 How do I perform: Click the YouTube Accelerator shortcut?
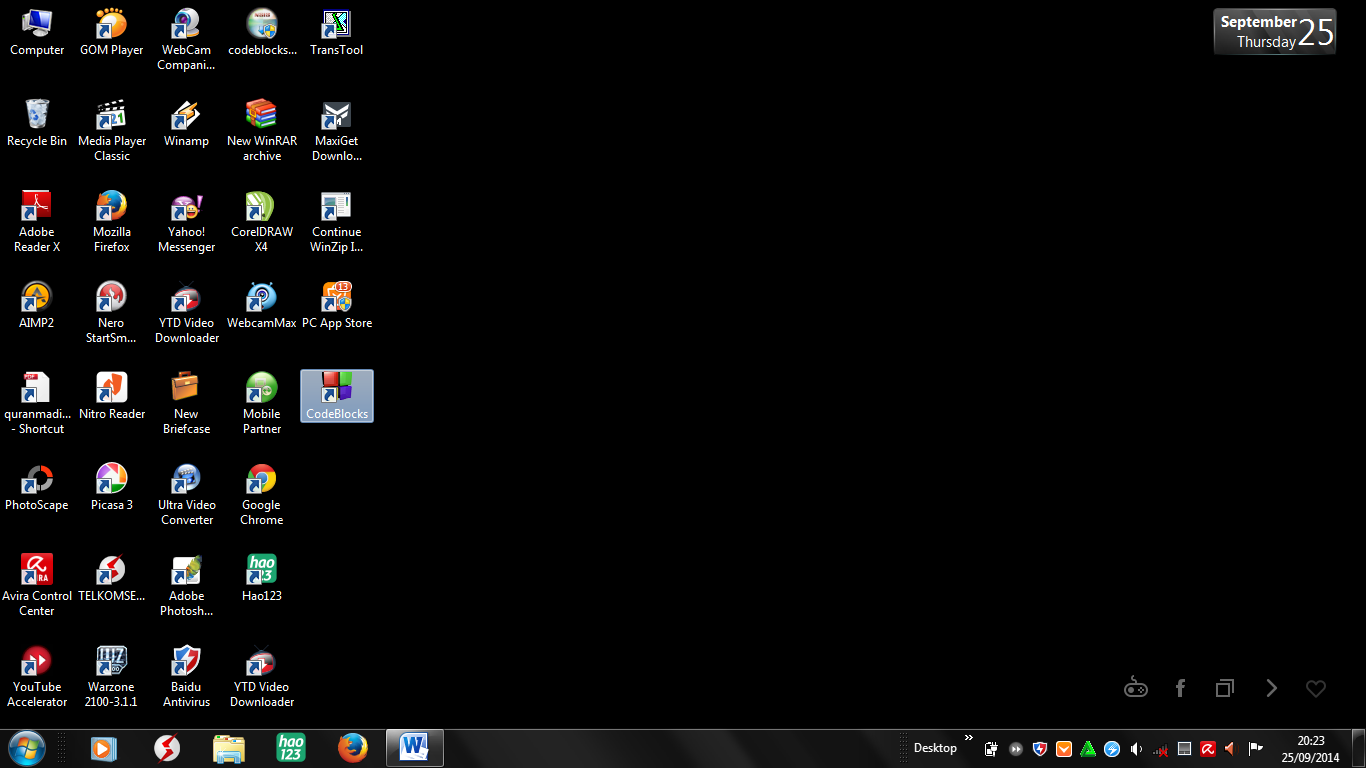click(x=37, y=677)
